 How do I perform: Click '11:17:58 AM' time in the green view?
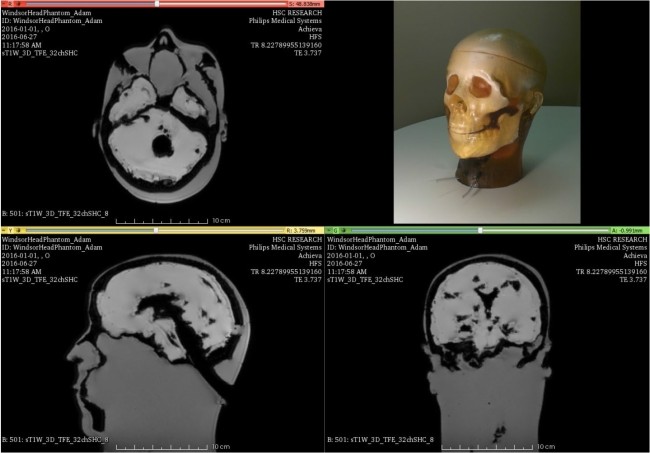pos(347,271)
